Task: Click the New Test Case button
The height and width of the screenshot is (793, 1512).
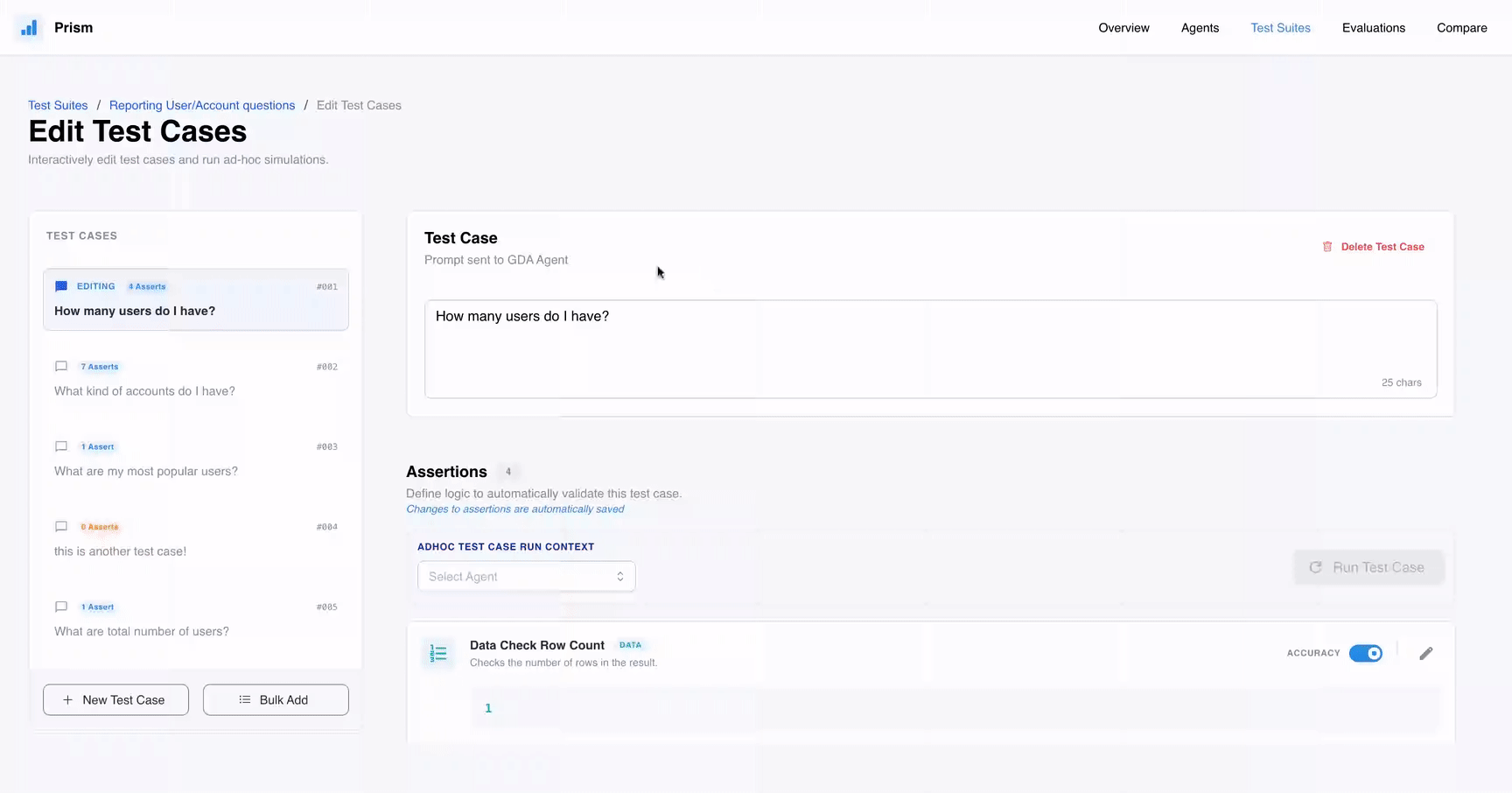Action: pyautogui.click(x=115, y=700)
